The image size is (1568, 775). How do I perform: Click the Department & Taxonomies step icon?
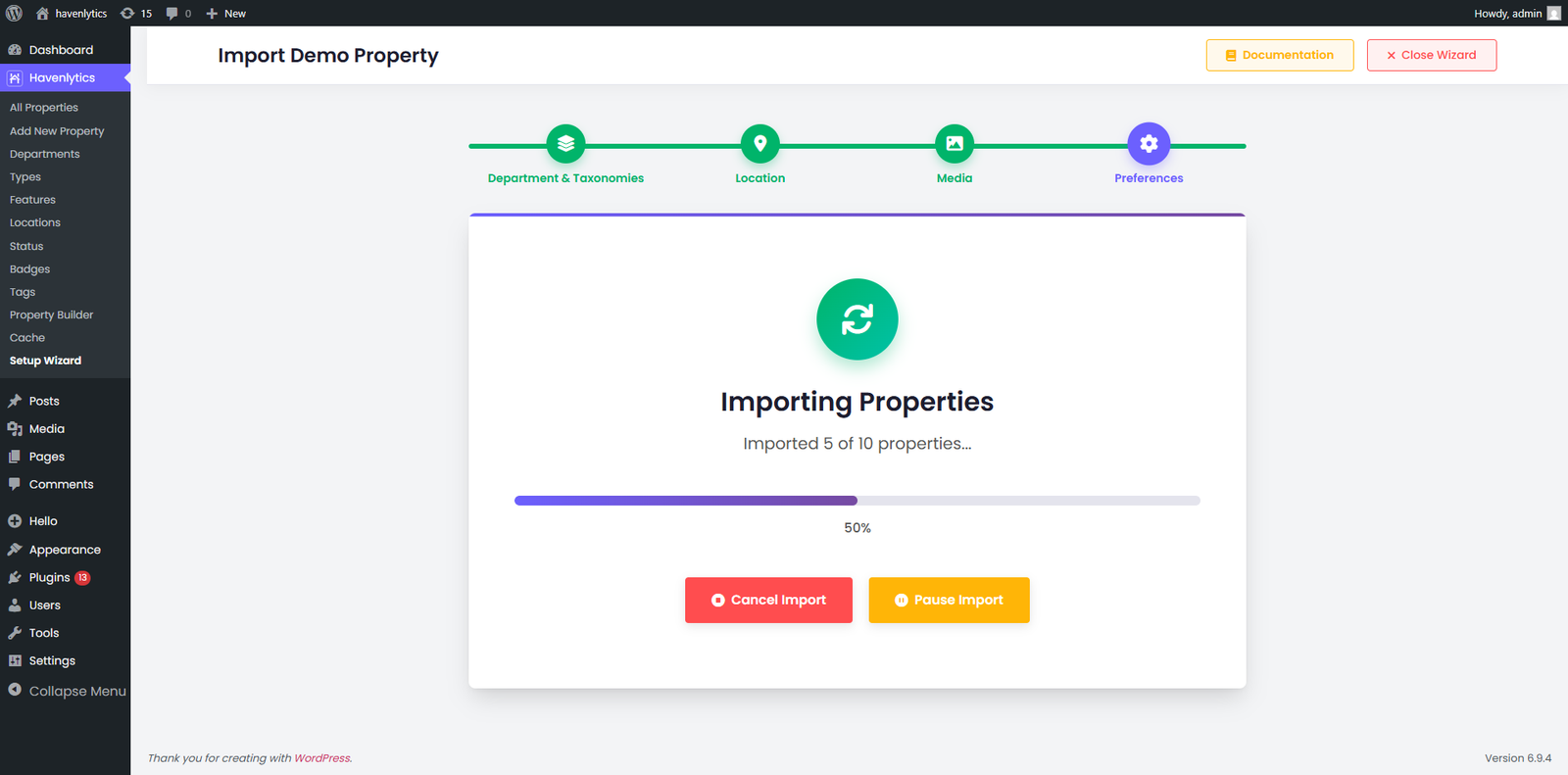(x=565, y=144)
